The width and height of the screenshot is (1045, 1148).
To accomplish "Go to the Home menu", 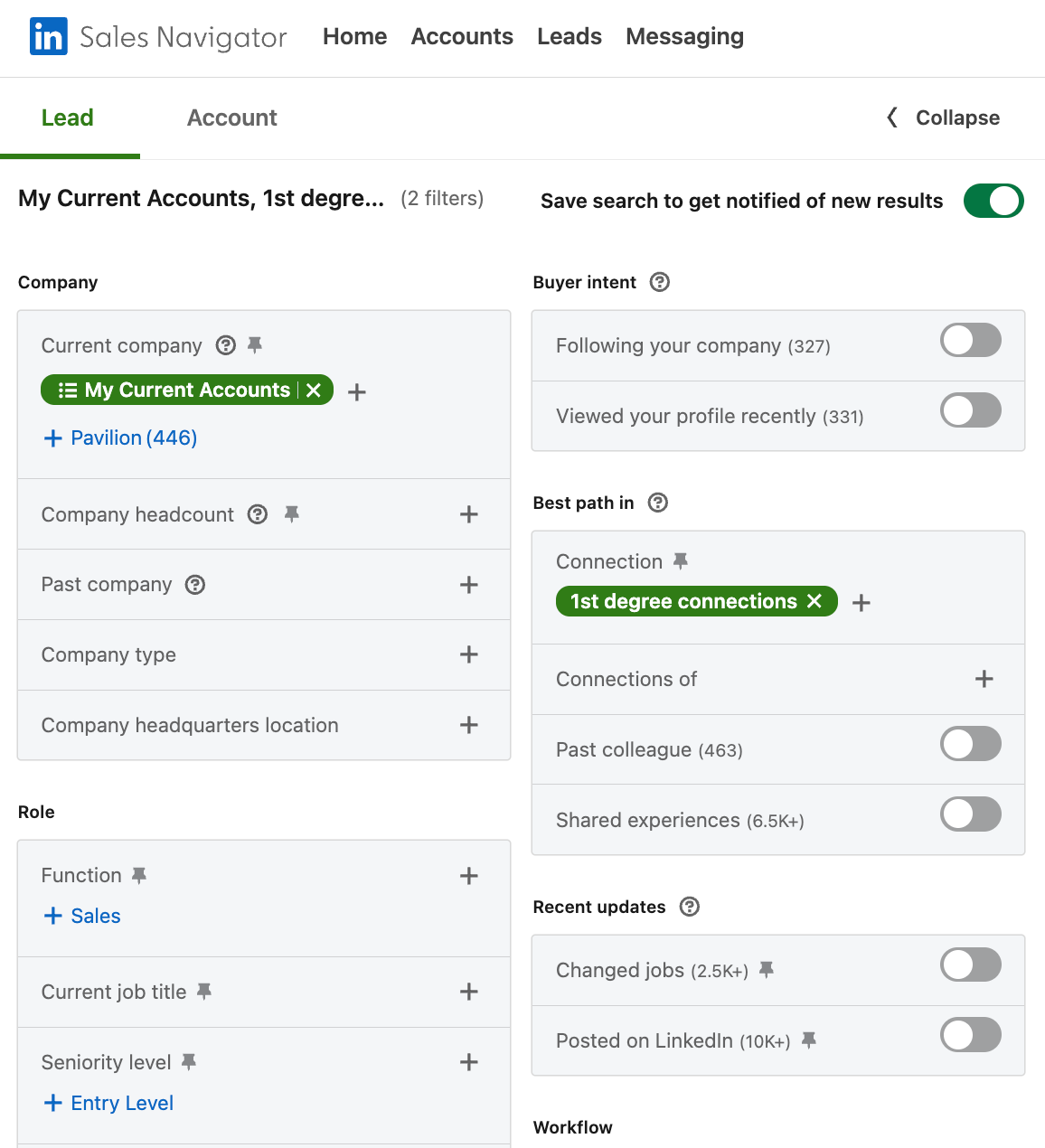I will (354, 36).
